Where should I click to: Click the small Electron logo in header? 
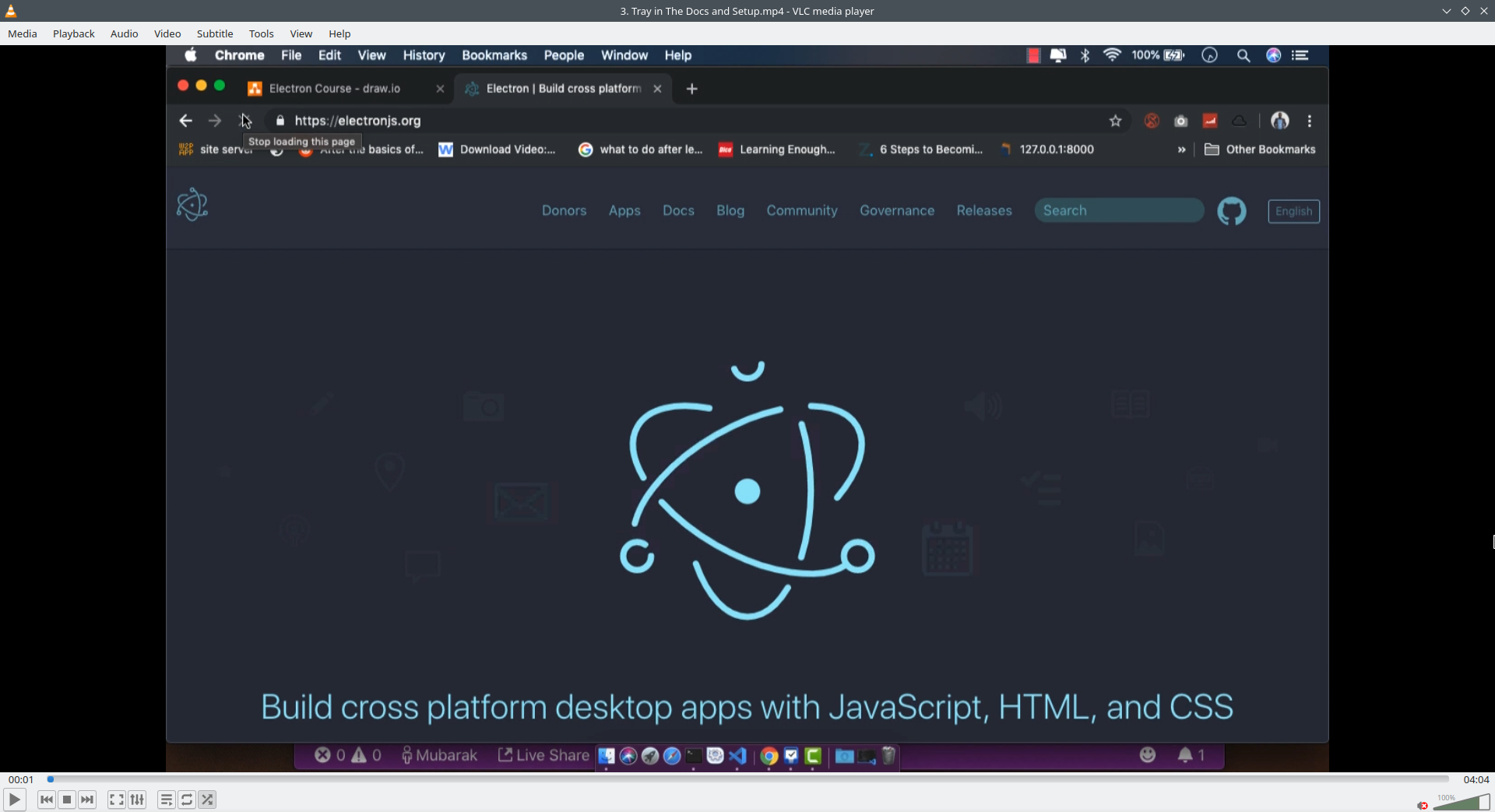click(x=192, y=205)
